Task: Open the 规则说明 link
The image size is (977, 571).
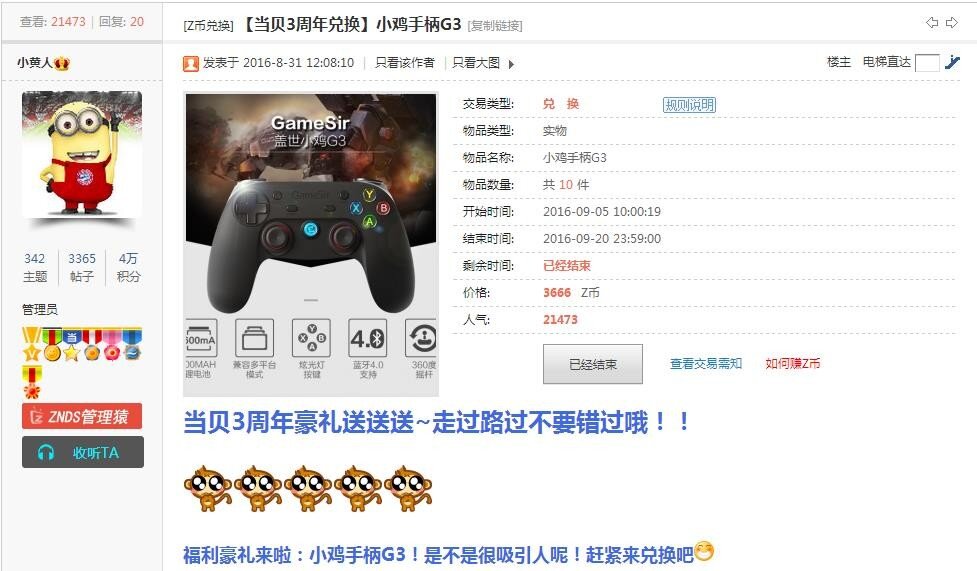Action: (689, 105)
